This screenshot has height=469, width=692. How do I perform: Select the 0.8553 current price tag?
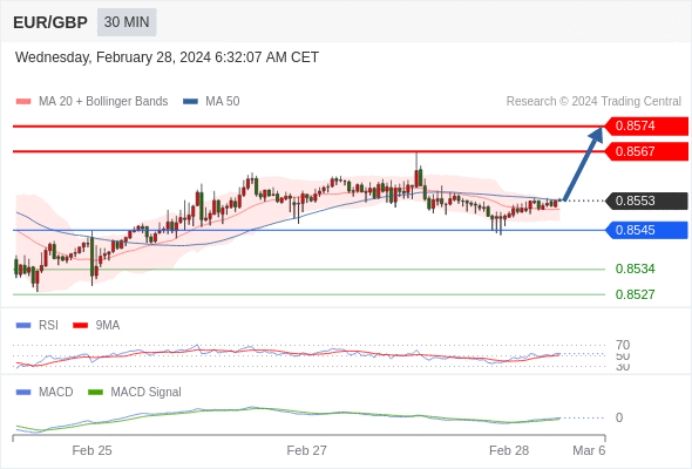(647, 201)
